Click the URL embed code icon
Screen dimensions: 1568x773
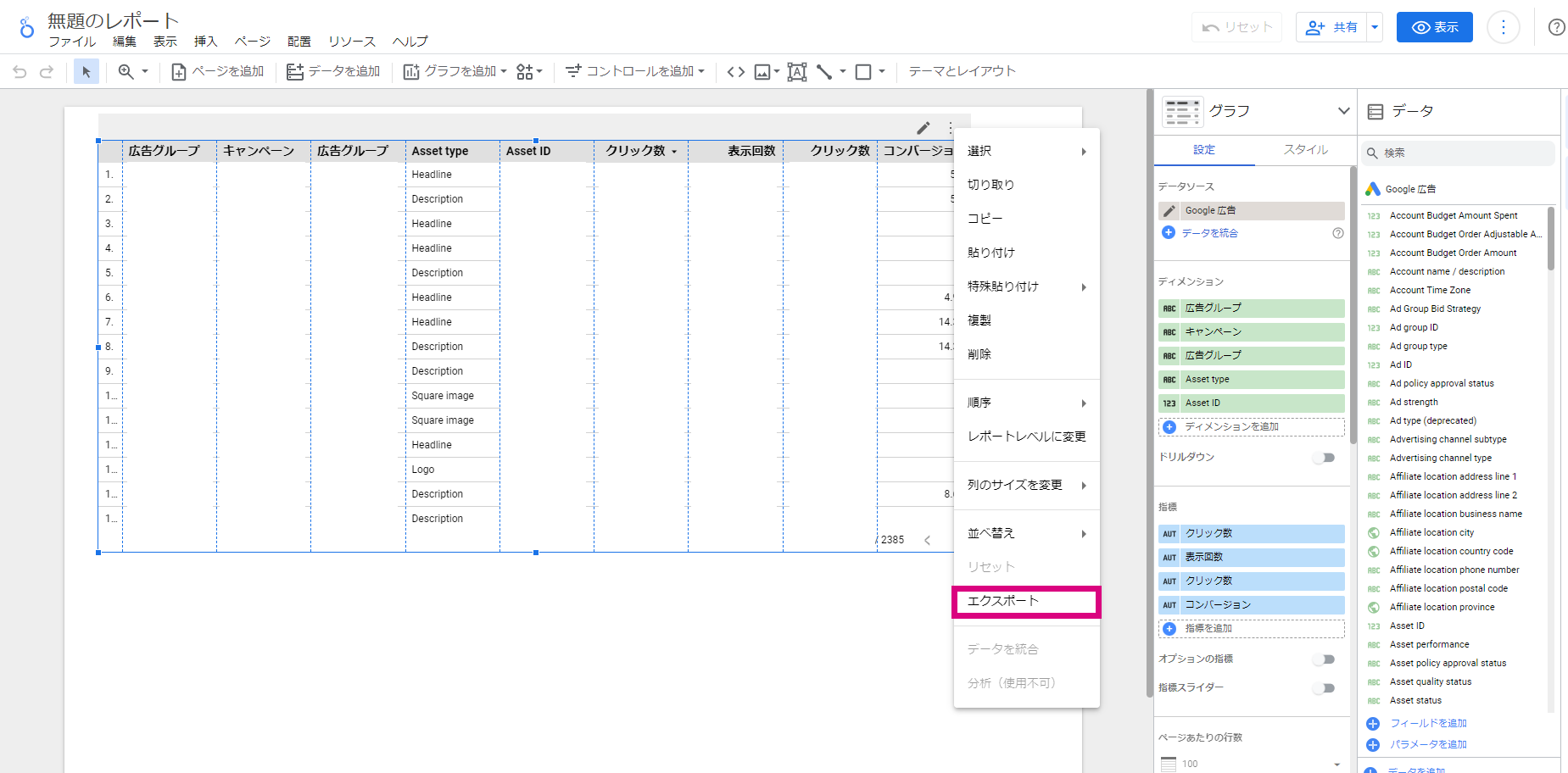pyautogui.click(x=736, y=72)
